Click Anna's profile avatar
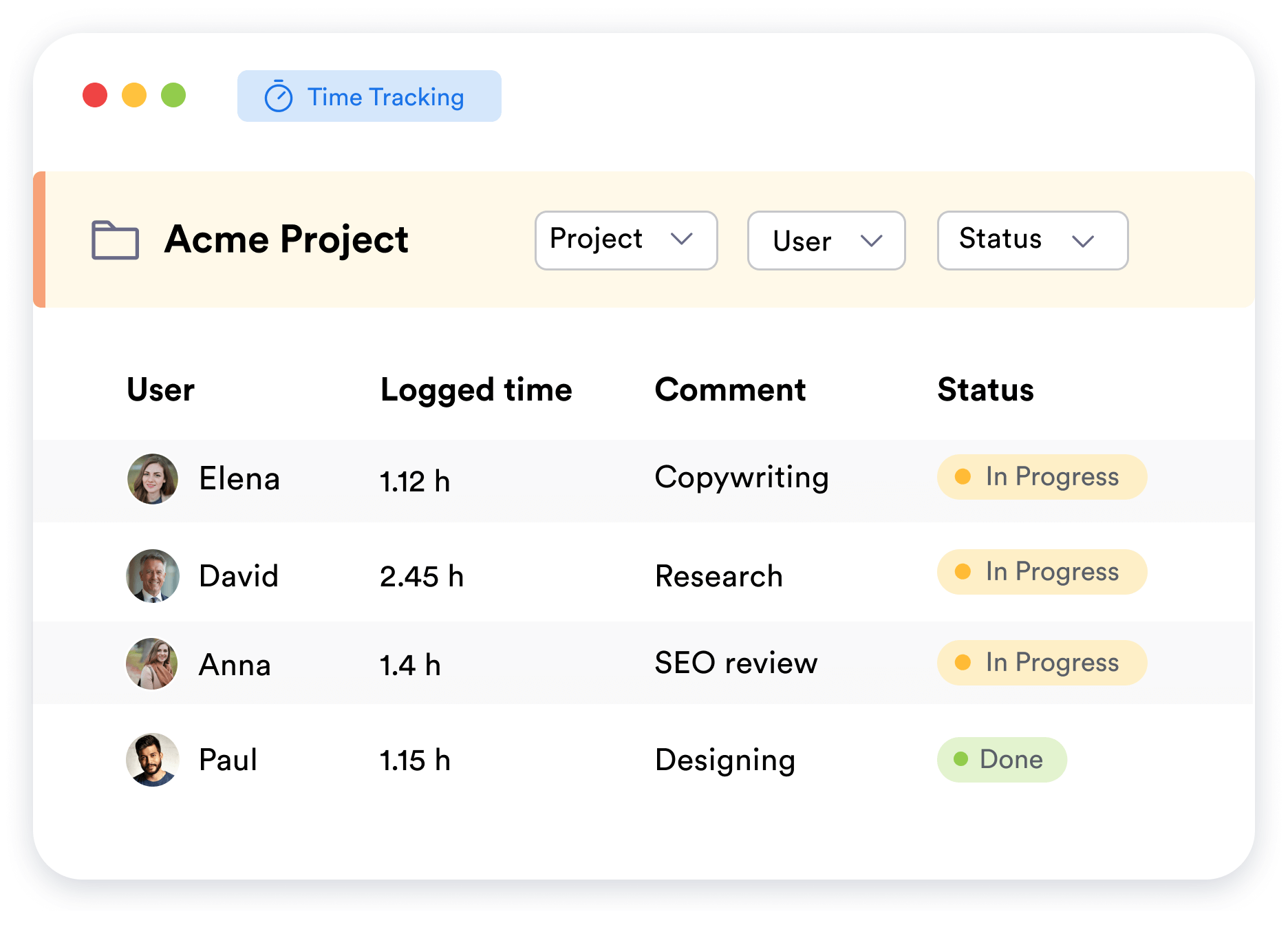The image size is (1288, 925). pos(153,664)
